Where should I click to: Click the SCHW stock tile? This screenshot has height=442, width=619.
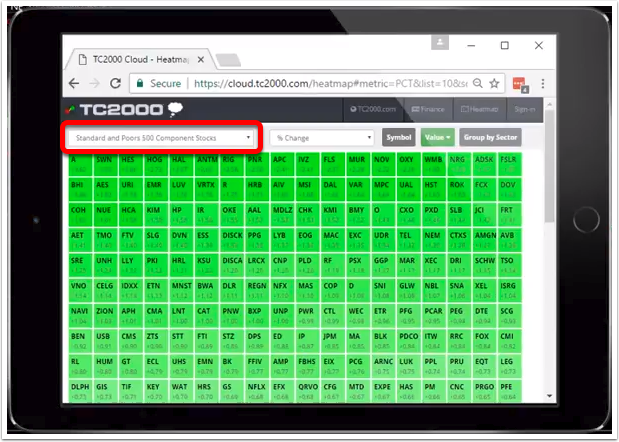coord(484,266)
